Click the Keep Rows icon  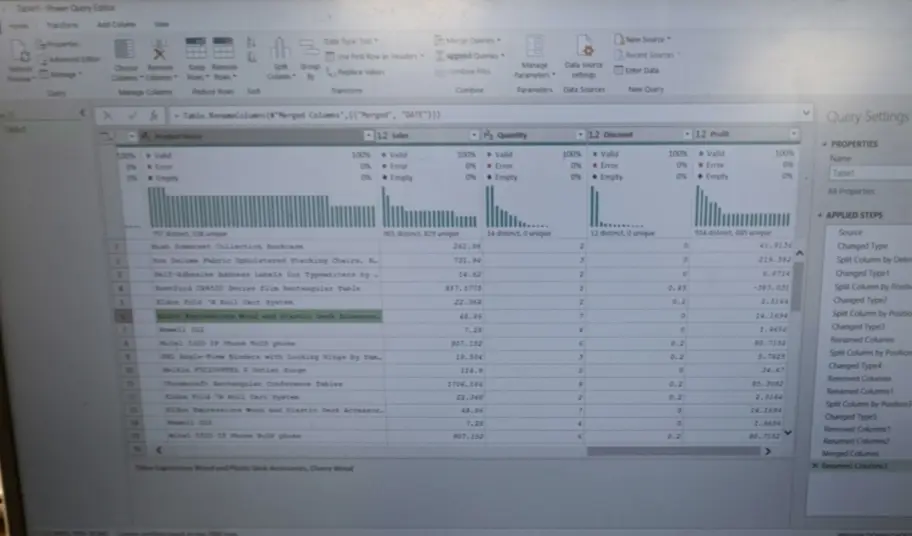click(195, 48)
